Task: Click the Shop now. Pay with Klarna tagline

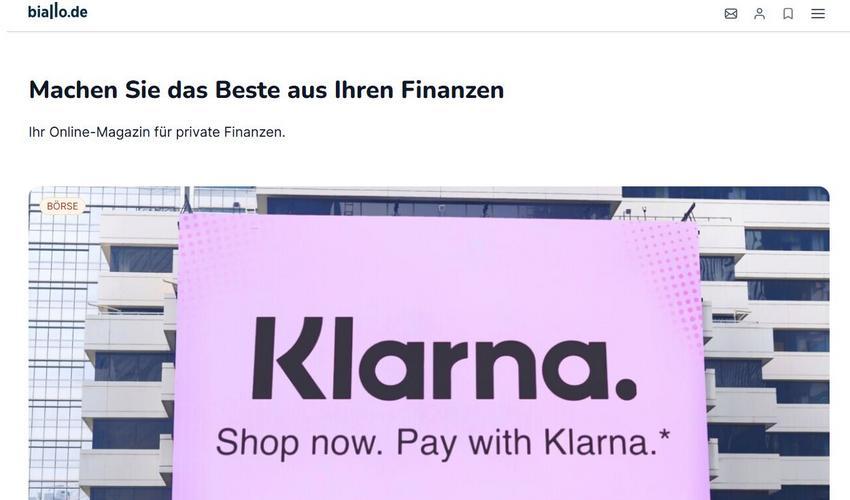Action: click(443, 443)
